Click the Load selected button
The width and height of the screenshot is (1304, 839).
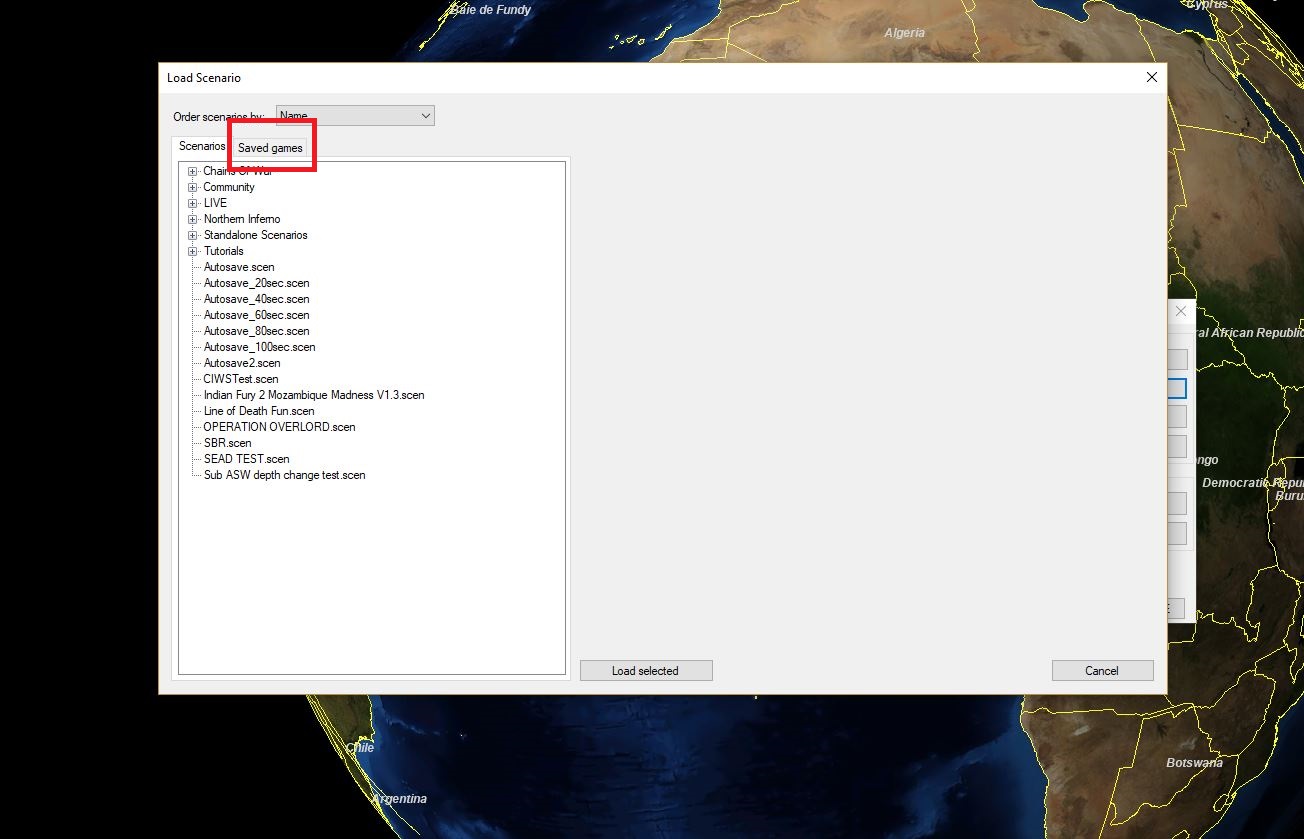tap(646, 671)
